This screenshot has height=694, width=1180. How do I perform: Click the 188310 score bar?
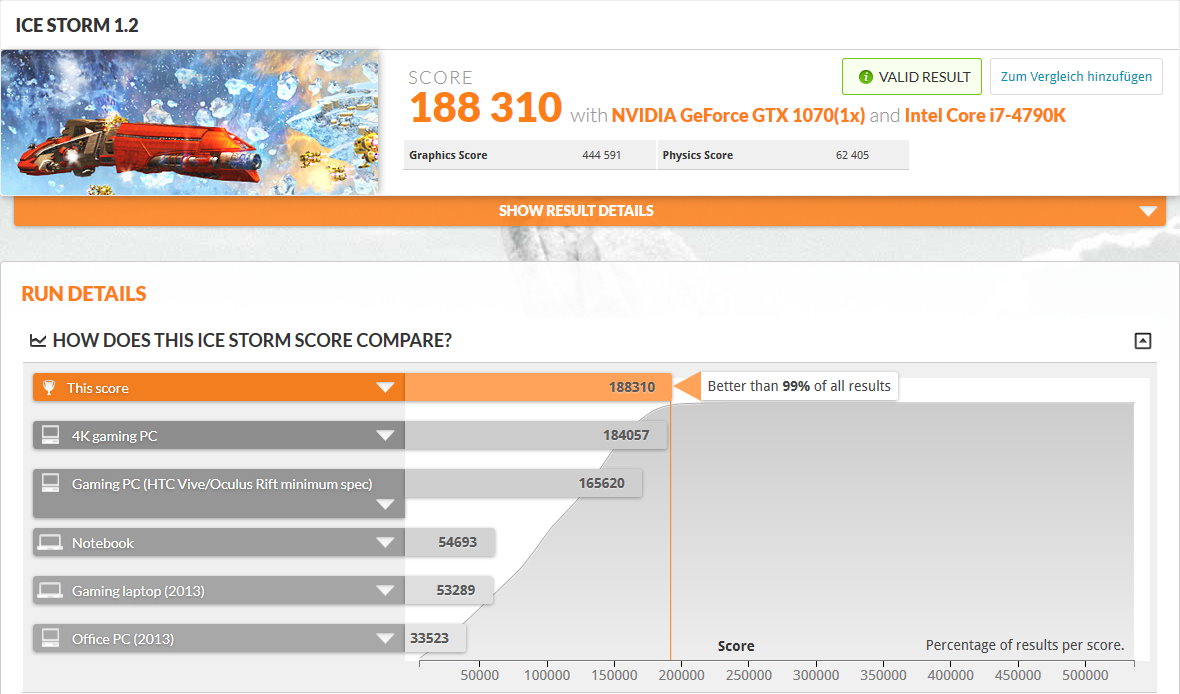pos(538,387)
